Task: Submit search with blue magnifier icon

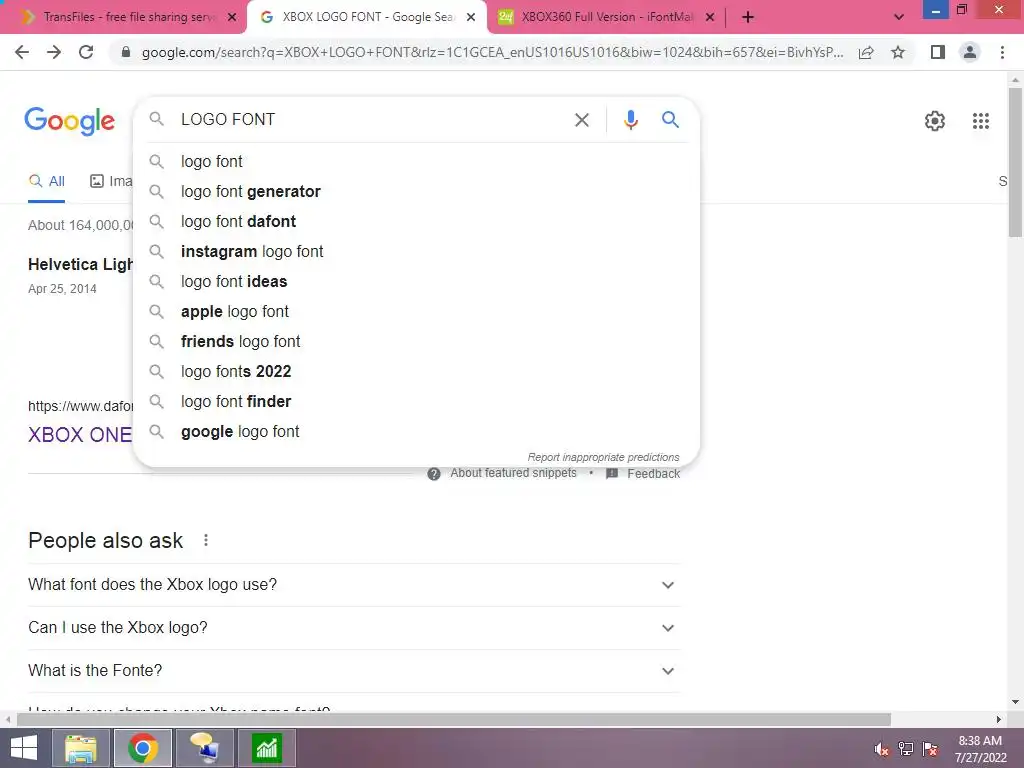Action: (670, 120)
